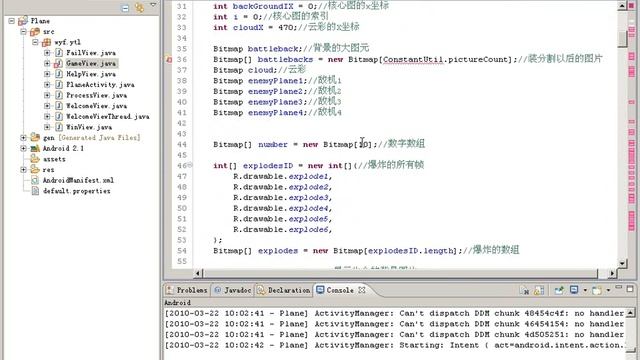Click the editor vertical scrollbar down arrow
The width and height of the screenshot is (640, 360).
click(622, 264)
